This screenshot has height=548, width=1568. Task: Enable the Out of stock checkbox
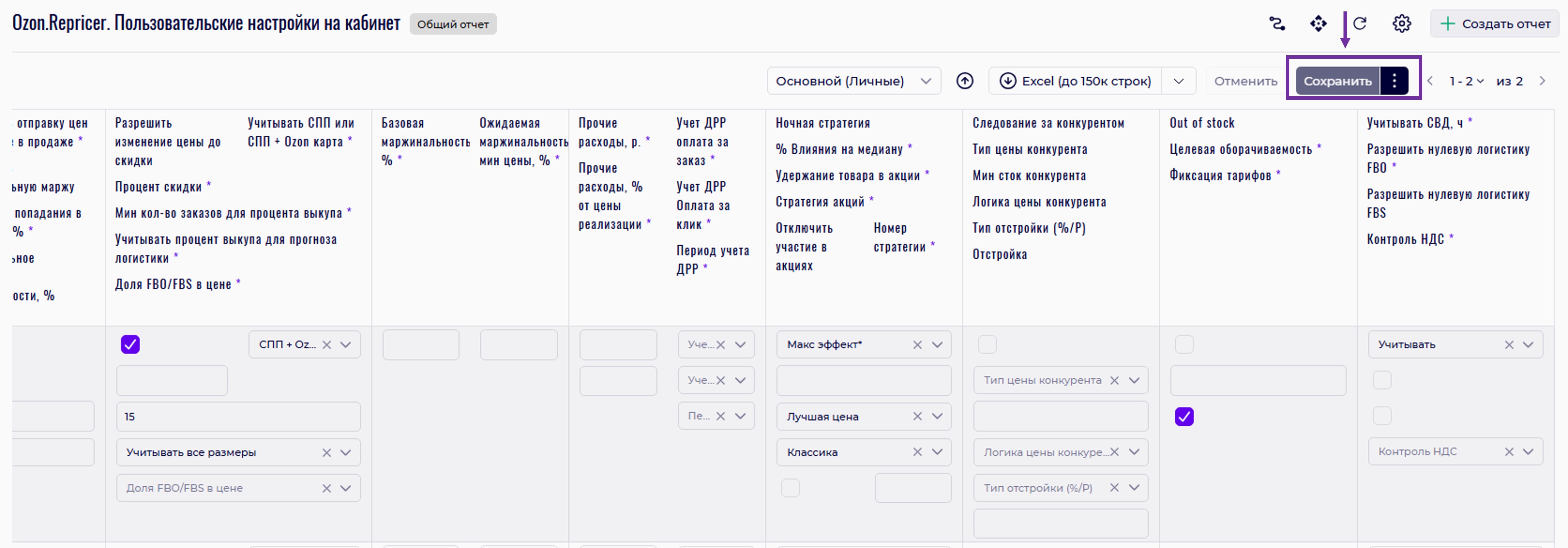click(x=1184, y=345)
